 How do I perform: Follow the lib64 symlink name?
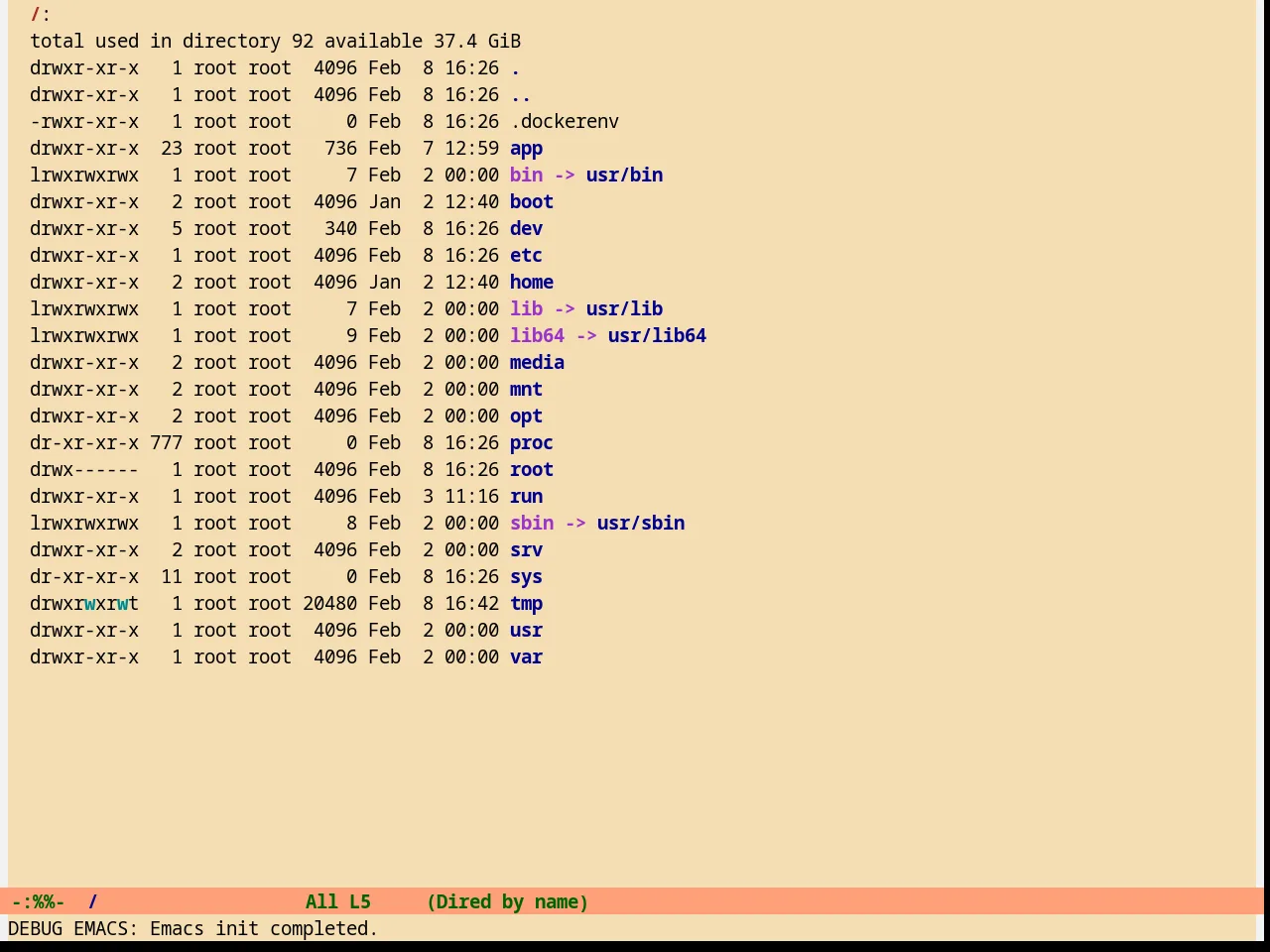pos(537,336)
